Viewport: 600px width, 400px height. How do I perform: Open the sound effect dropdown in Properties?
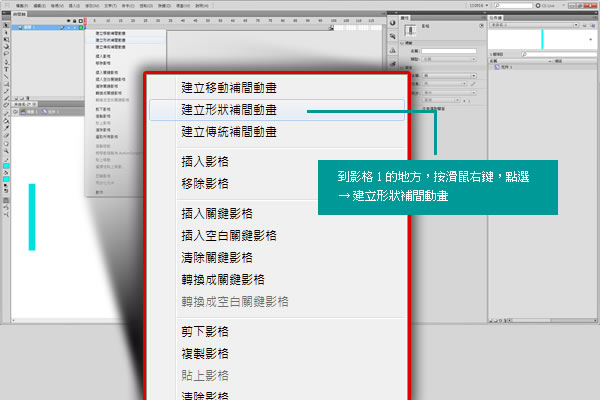pos(444,84)
